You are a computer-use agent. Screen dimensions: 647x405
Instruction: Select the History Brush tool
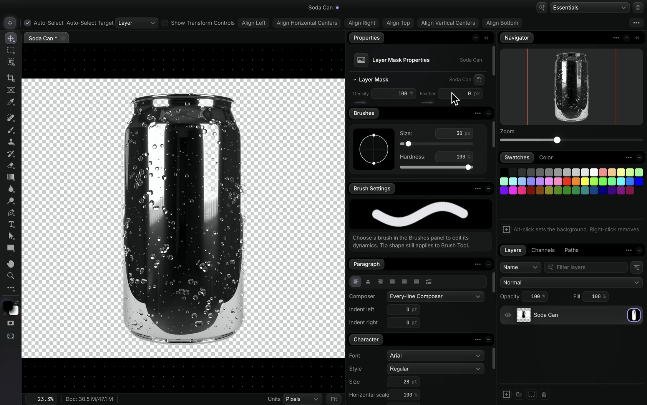point(11,154)
